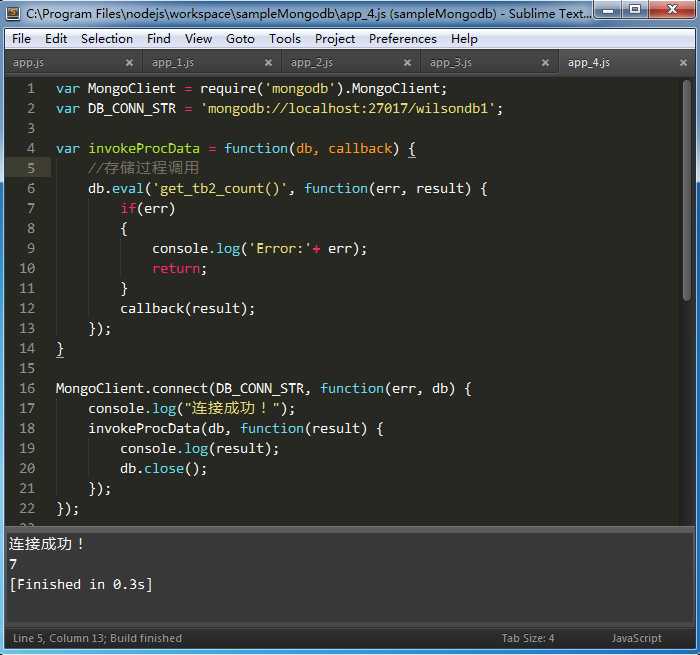
Task: Change the JavaScript syntax selector
Action: tap(637, 638)
